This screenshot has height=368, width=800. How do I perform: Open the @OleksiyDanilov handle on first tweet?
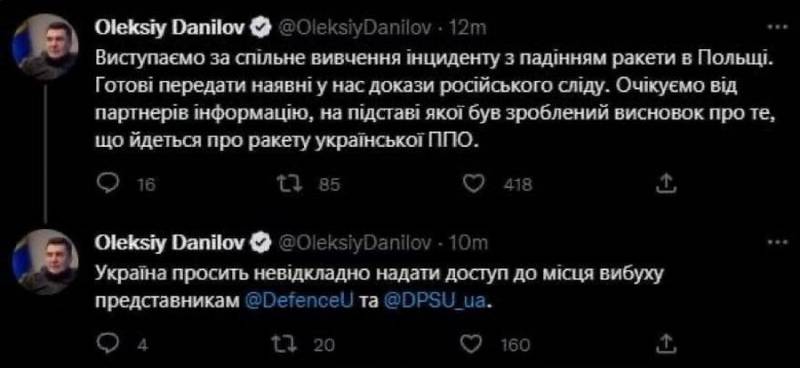(x=355, y=29)
